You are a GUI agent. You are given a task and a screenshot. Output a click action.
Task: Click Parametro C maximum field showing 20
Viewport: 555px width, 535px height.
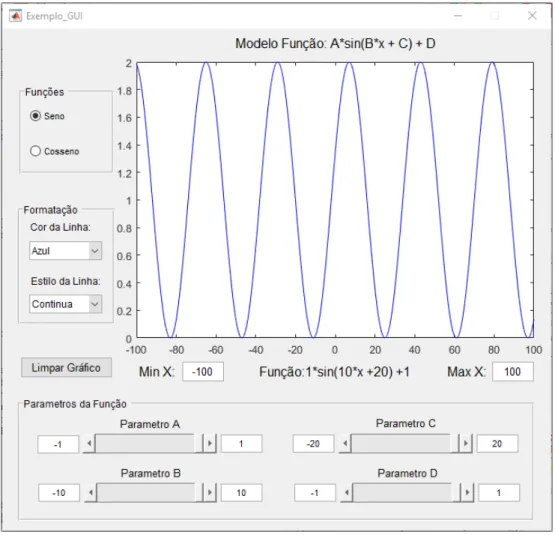498,444
